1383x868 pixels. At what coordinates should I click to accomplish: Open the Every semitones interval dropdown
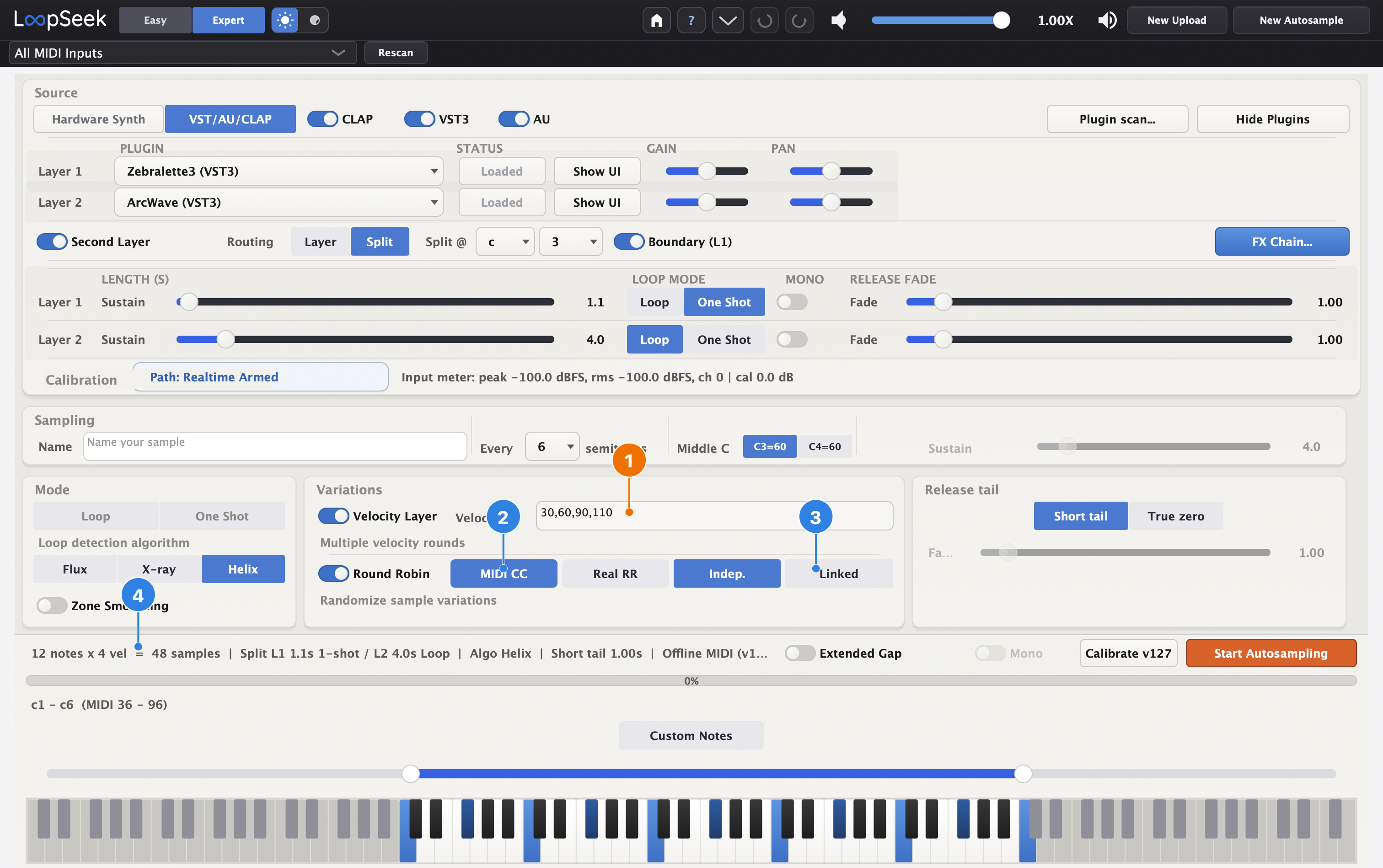pos(552,447)
